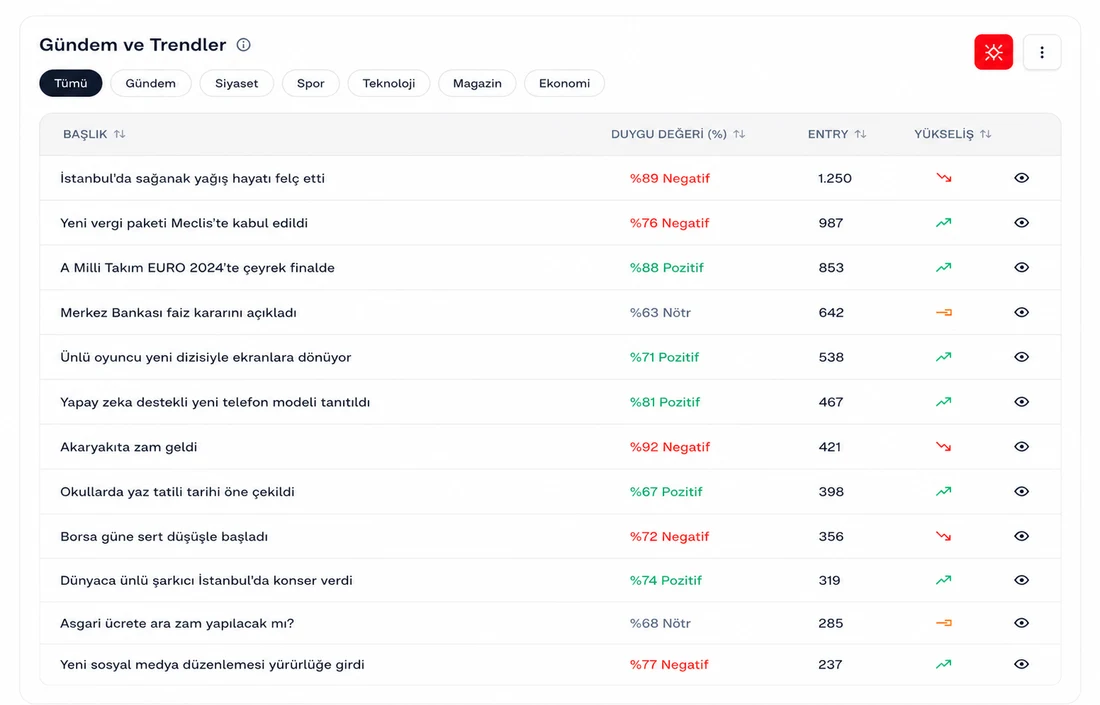Open 'Yapay zeka destekli yeni telefon' headline
The height and width of the screenshot is (705, 1100).
coord(215,402)
